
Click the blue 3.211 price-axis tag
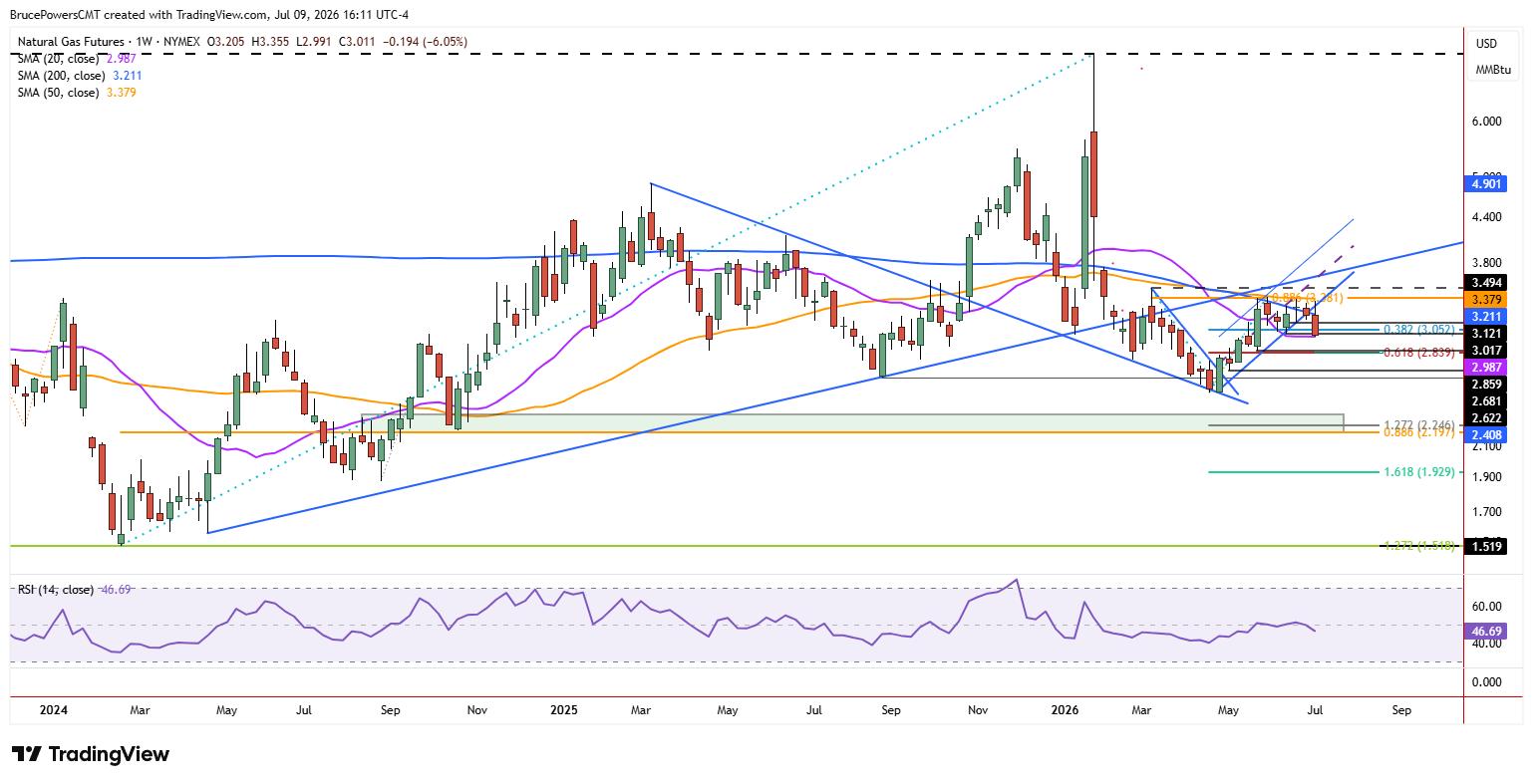click(x=1485, y=316)
